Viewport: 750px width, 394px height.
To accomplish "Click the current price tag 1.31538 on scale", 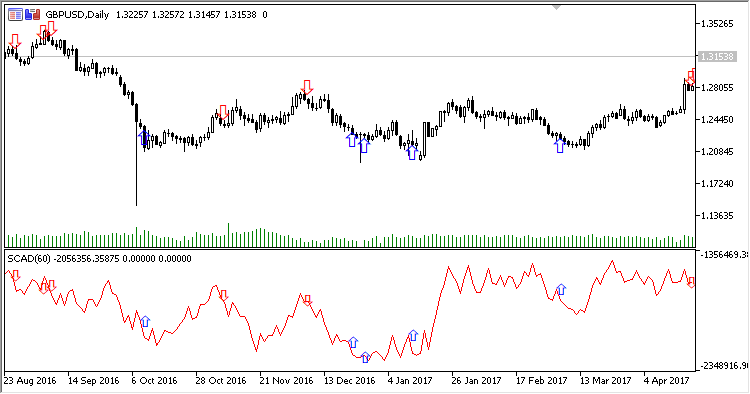I will 716,57.
